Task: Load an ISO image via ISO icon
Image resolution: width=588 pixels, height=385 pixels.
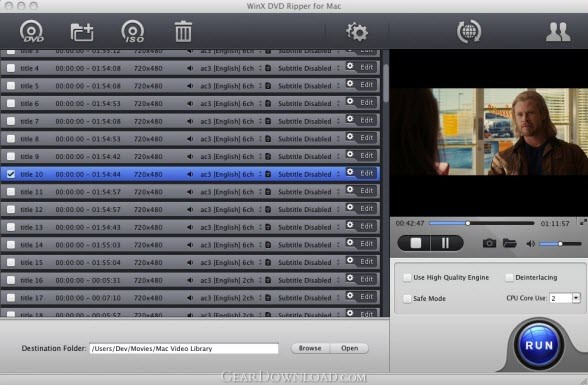Action: point(133,31)
